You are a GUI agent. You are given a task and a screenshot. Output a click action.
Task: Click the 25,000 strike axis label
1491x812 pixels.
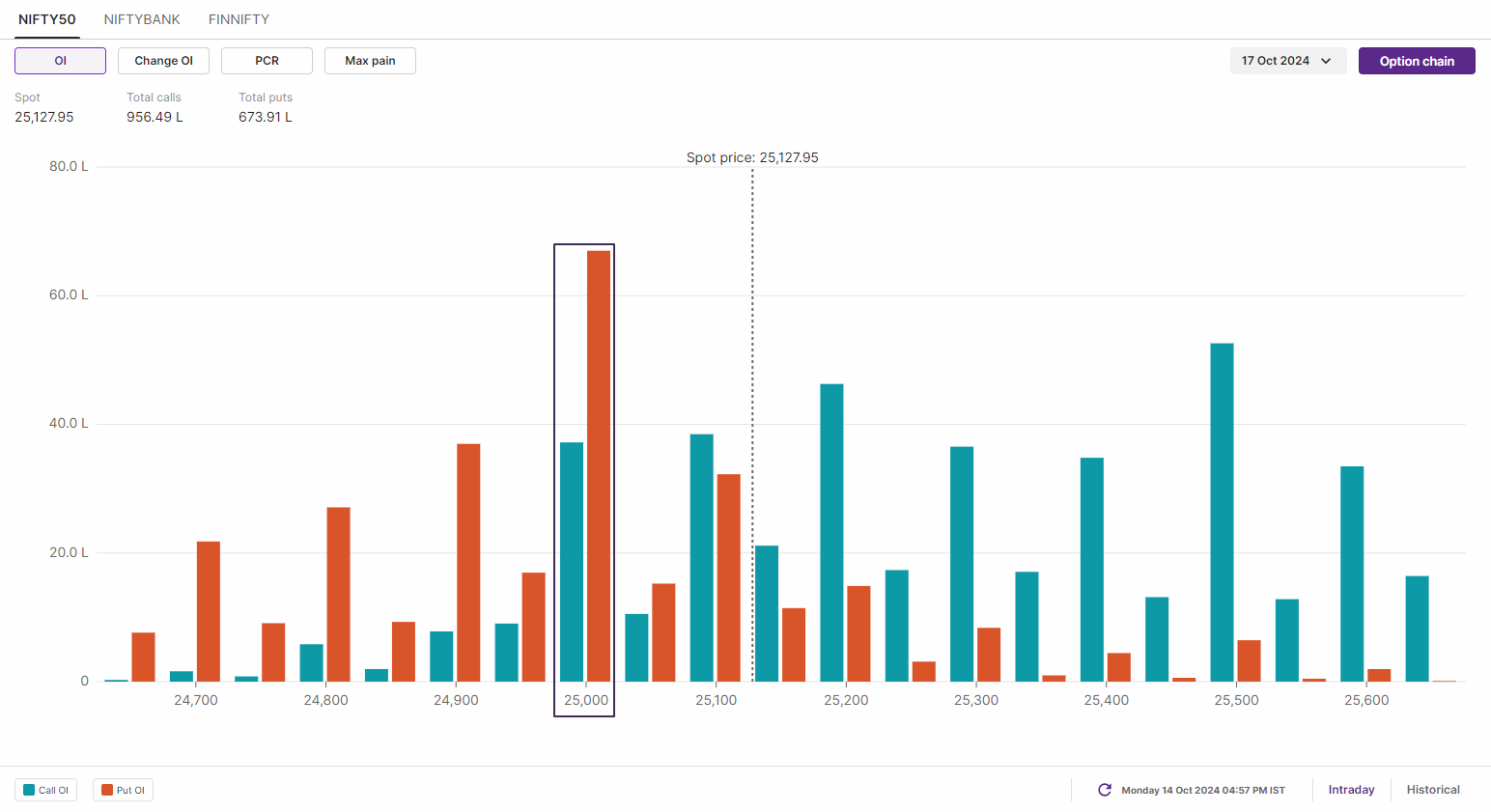[x=586, y=700]
